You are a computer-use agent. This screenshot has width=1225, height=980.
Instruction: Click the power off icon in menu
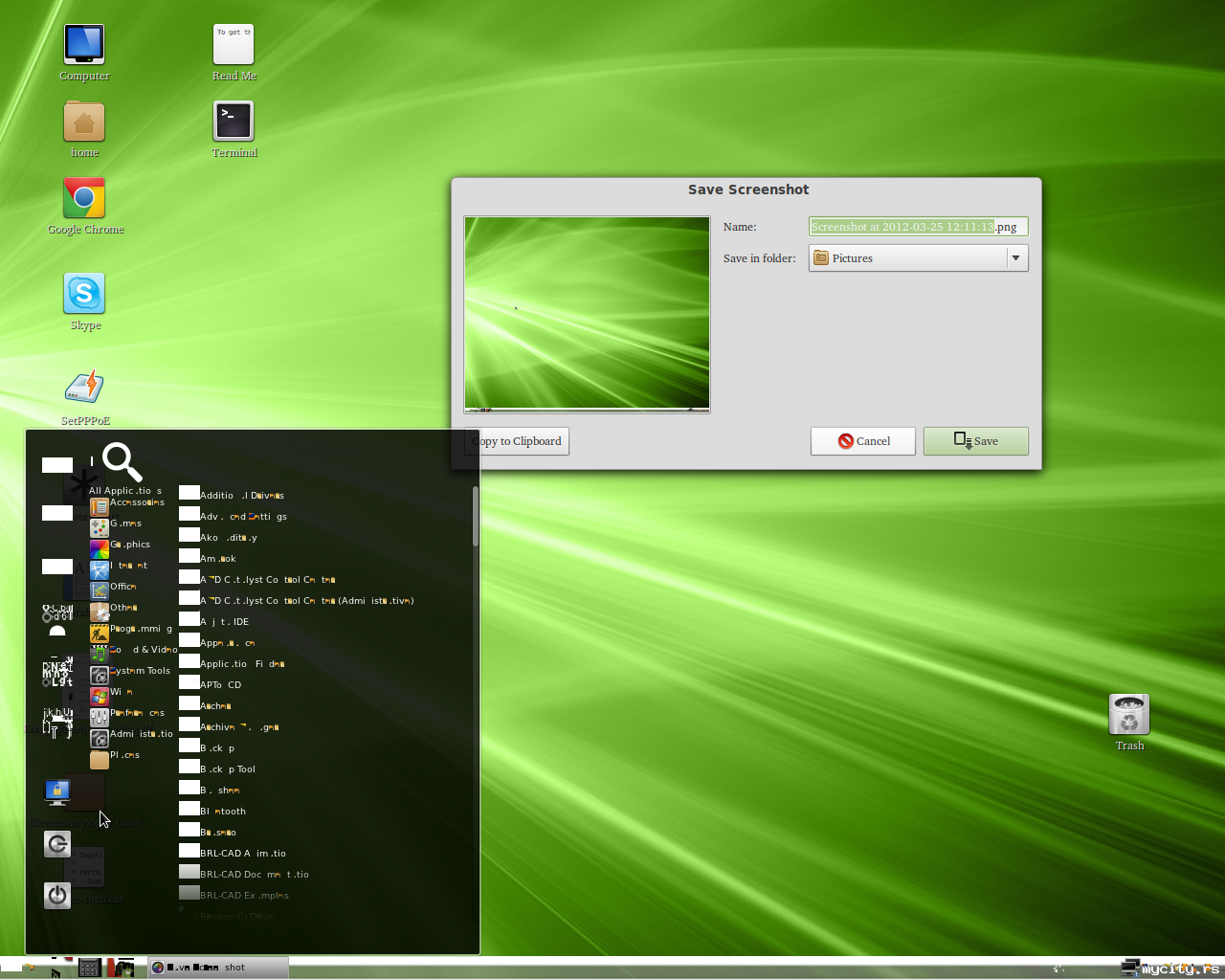57,895
